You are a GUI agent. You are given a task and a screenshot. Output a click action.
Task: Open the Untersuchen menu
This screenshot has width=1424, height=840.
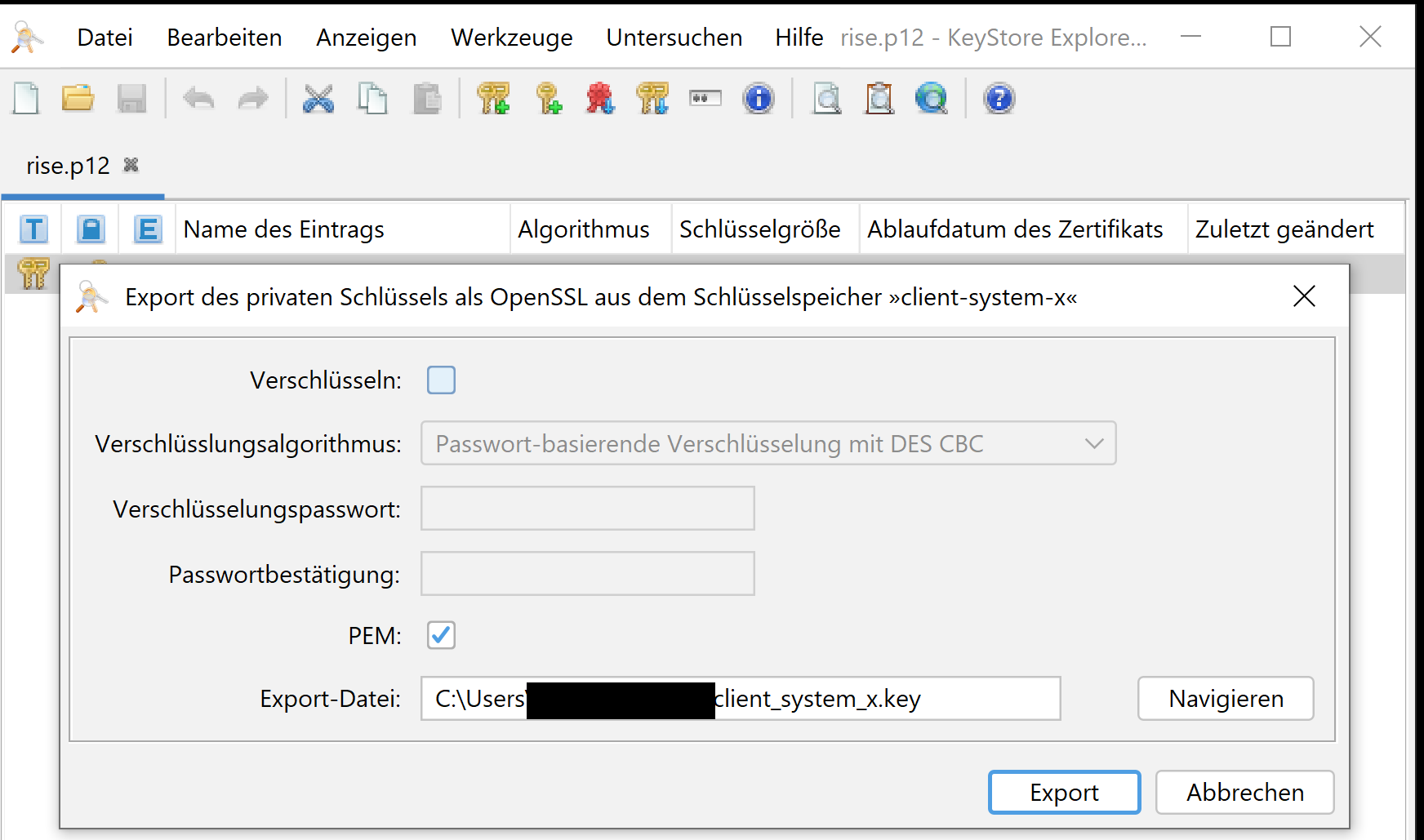click(674, 38)
